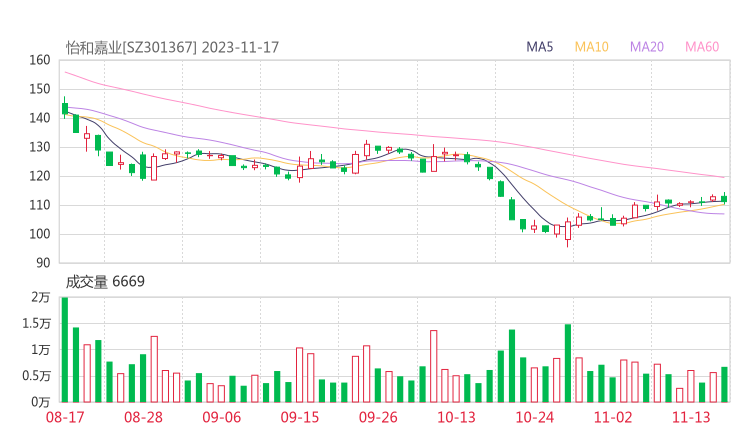Click the 160 price axis value
The image size is (740, 440).
pyautogui.click(x=40, y=60)
